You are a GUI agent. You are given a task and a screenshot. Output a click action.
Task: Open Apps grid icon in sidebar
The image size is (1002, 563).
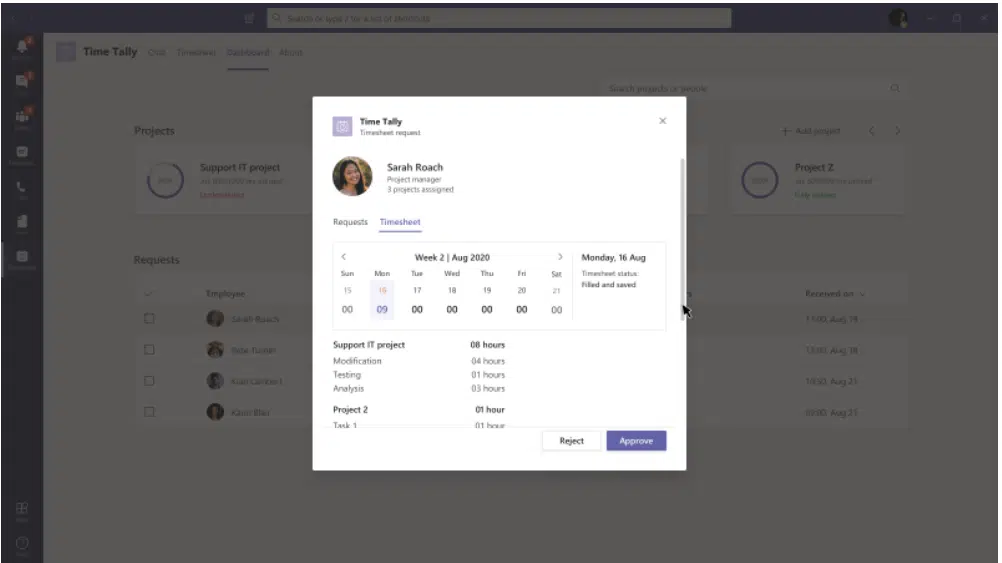(22, 508)
